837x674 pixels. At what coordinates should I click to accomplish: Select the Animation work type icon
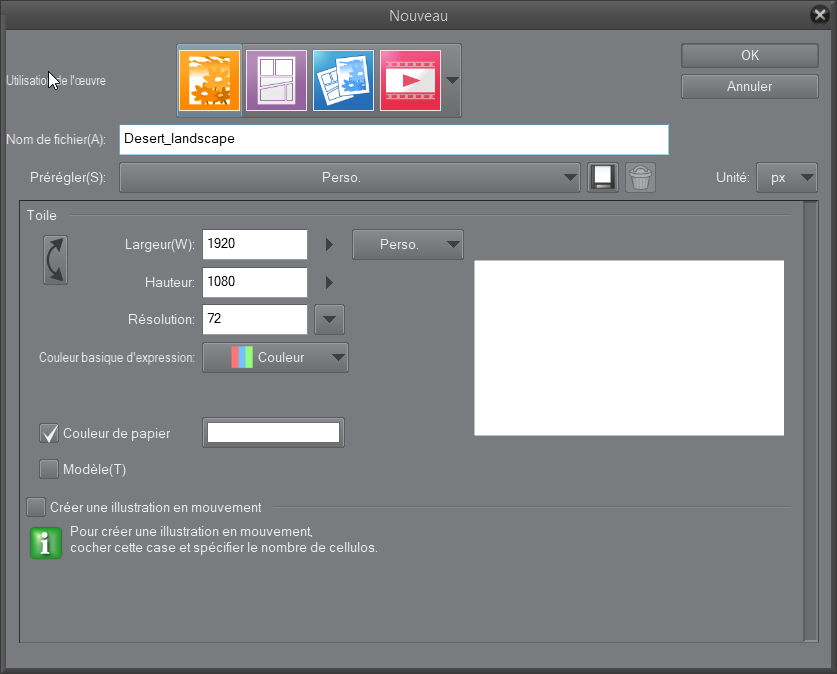point(410,80)
